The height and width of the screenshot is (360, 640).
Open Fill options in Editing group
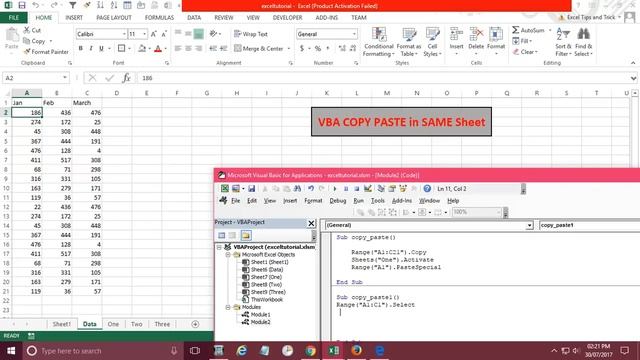(x=522, y=41)
